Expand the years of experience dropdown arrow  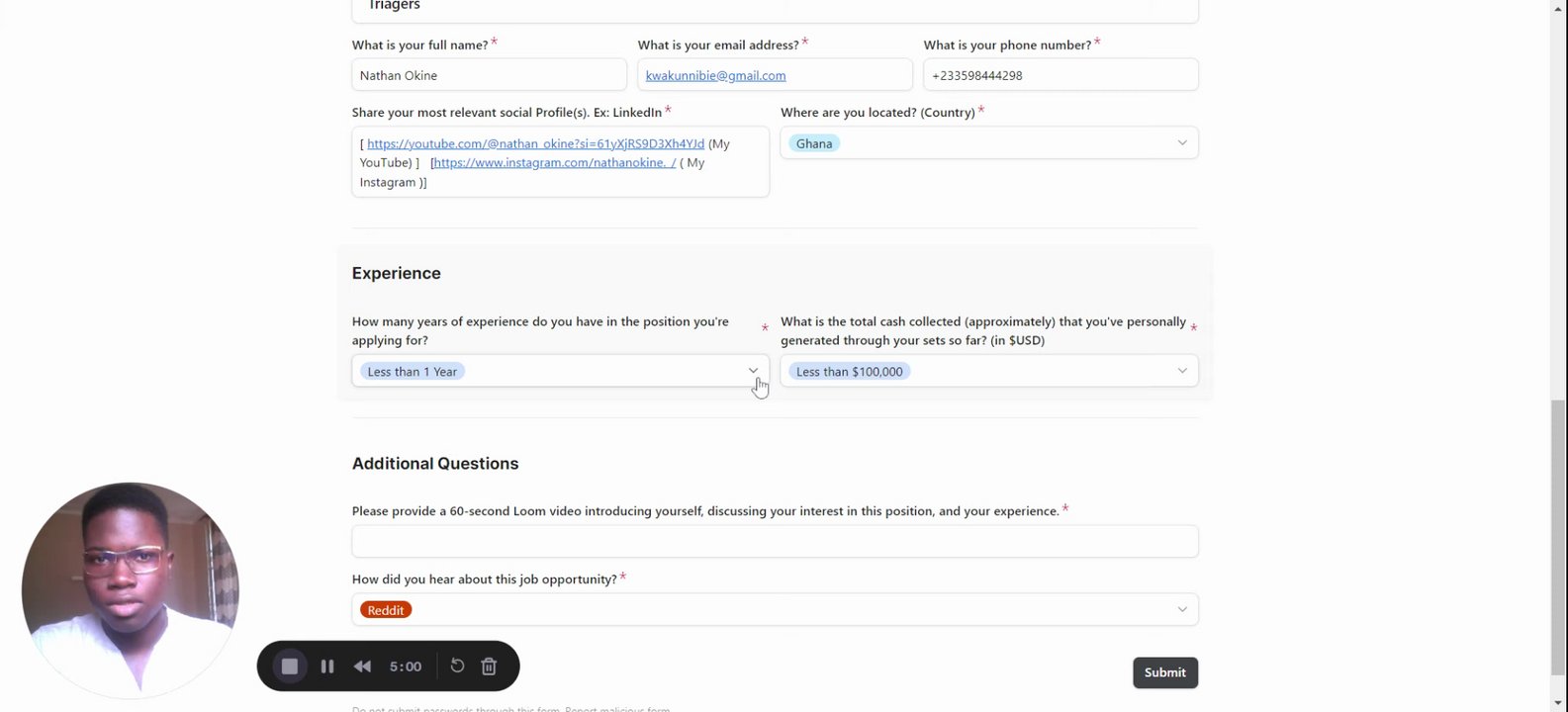[753, 371]
